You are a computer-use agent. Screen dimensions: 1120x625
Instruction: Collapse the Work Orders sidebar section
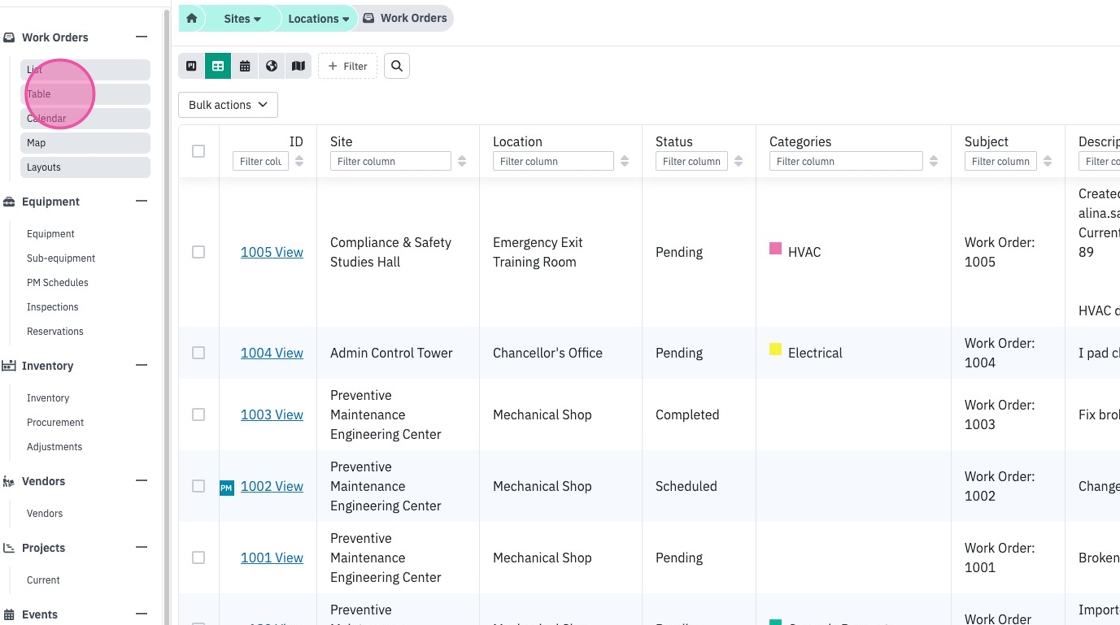(141, 37)
